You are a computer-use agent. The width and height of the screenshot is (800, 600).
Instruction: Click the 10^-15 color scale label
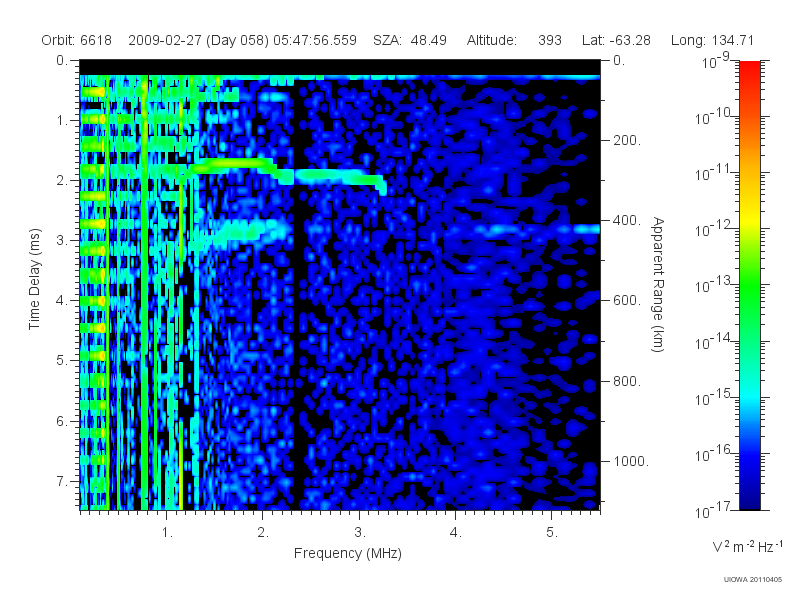(x=713, y=397)
